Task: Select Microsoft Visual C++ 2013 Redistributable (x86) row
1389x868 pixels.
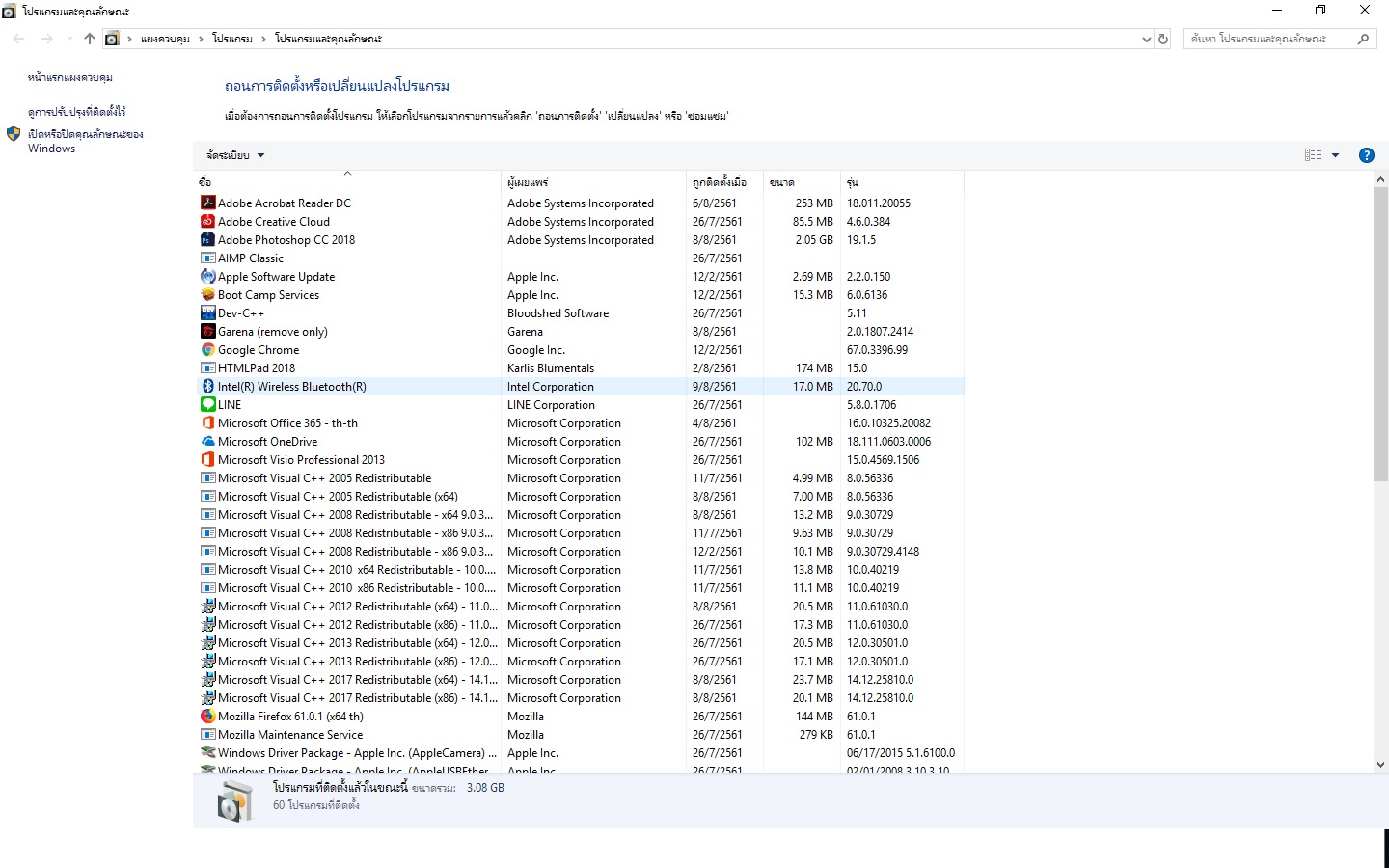Action: click(x=580, y=661)
